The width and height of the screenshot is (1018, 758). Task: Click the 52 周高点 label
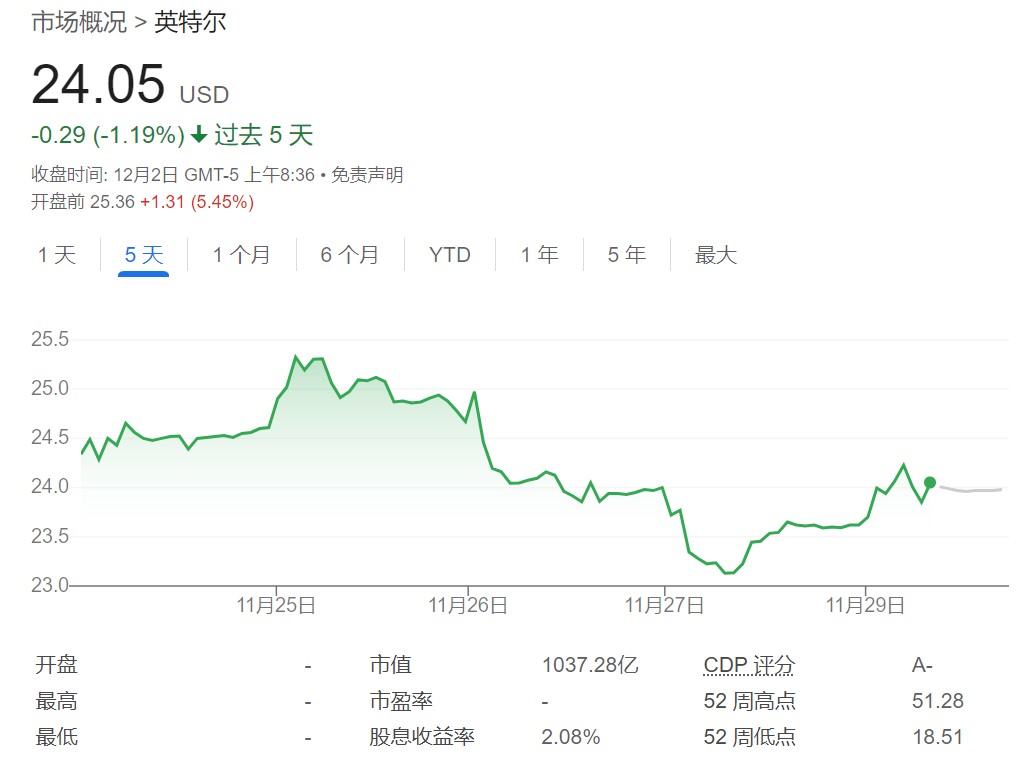(749, 701)
